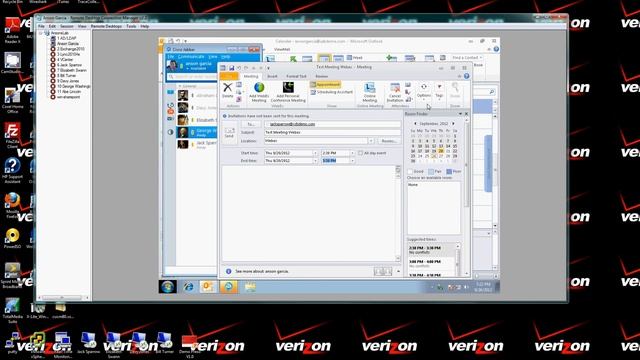
Task: Click Add Personal Conference Meeting icon
Action: tap(288, 87)
